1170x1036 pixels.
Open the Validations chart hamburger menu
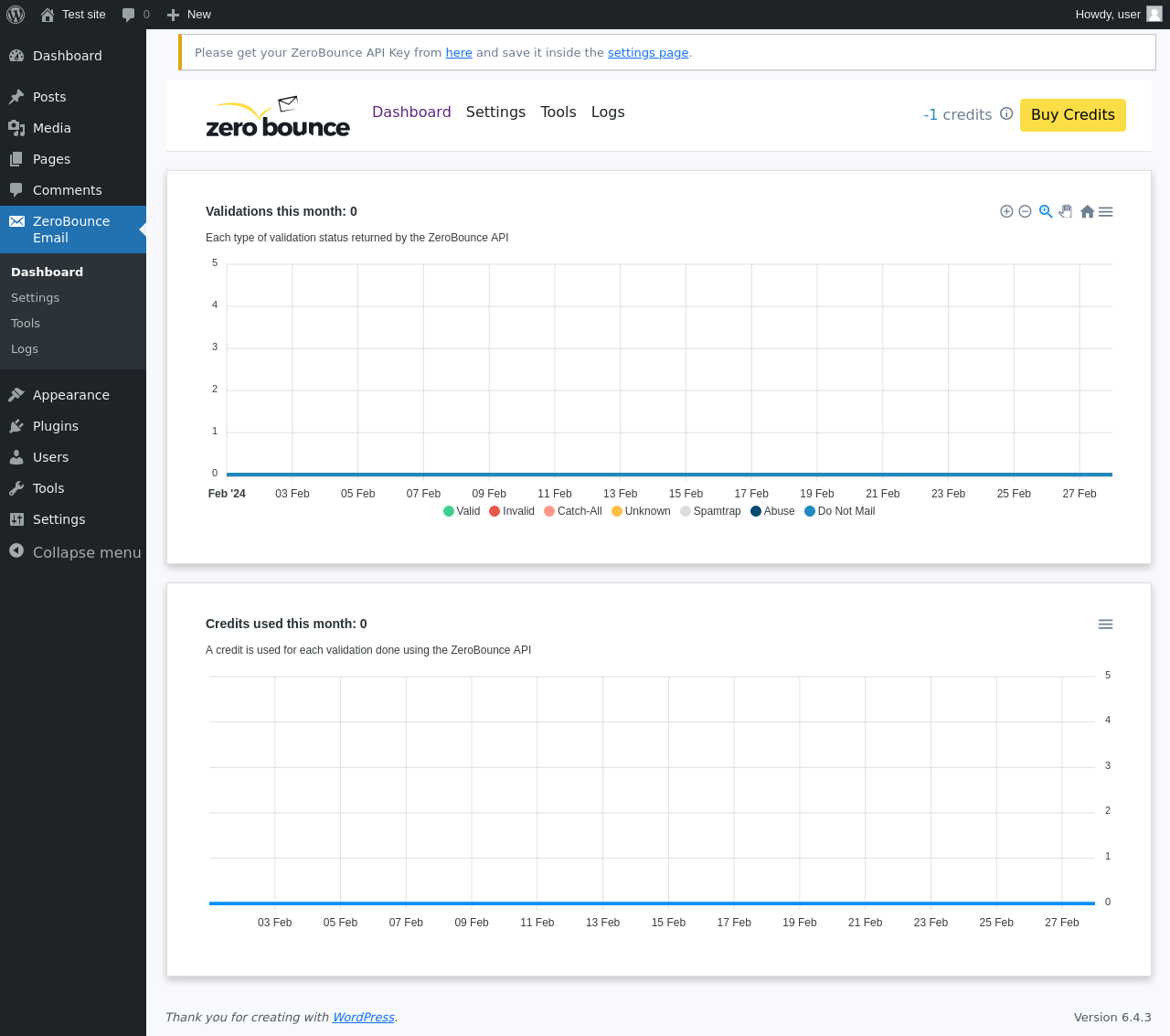[1106, 211]
